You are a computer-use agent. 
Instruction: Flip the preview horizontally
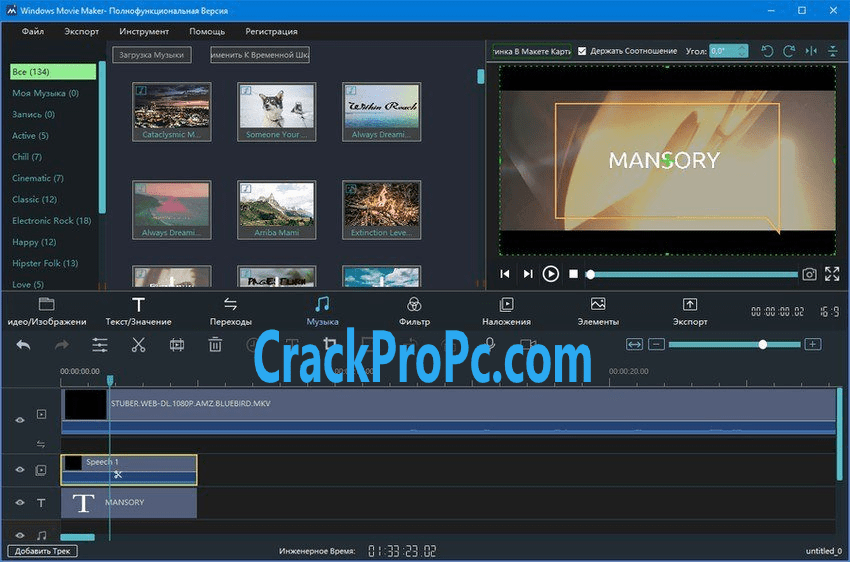811,51
